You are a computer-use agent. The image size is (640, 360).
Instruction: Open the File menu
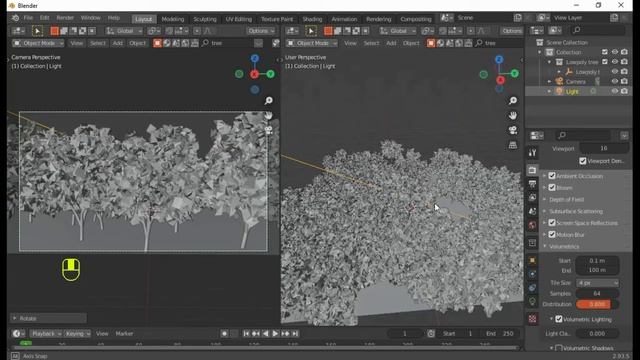point(28,18)
